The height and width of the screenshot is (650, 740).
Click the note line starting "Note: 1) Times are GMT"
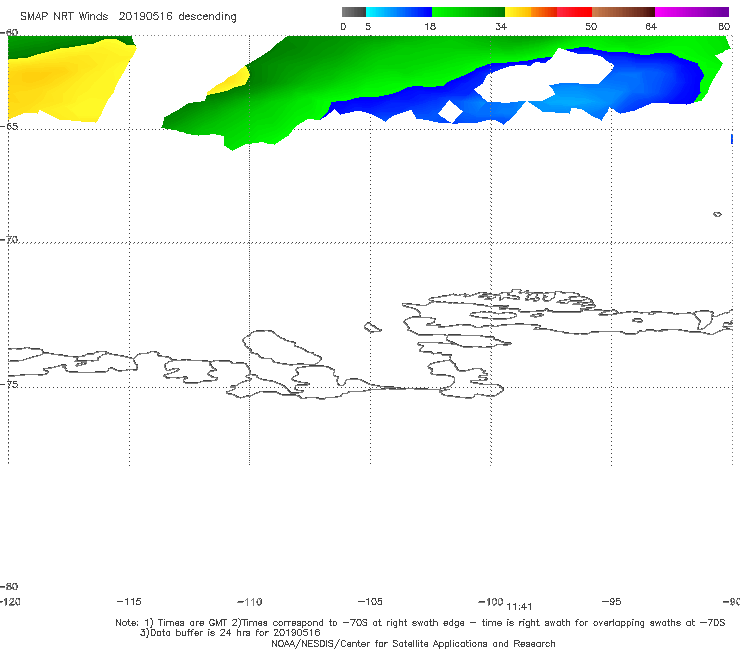pos(420,623)
